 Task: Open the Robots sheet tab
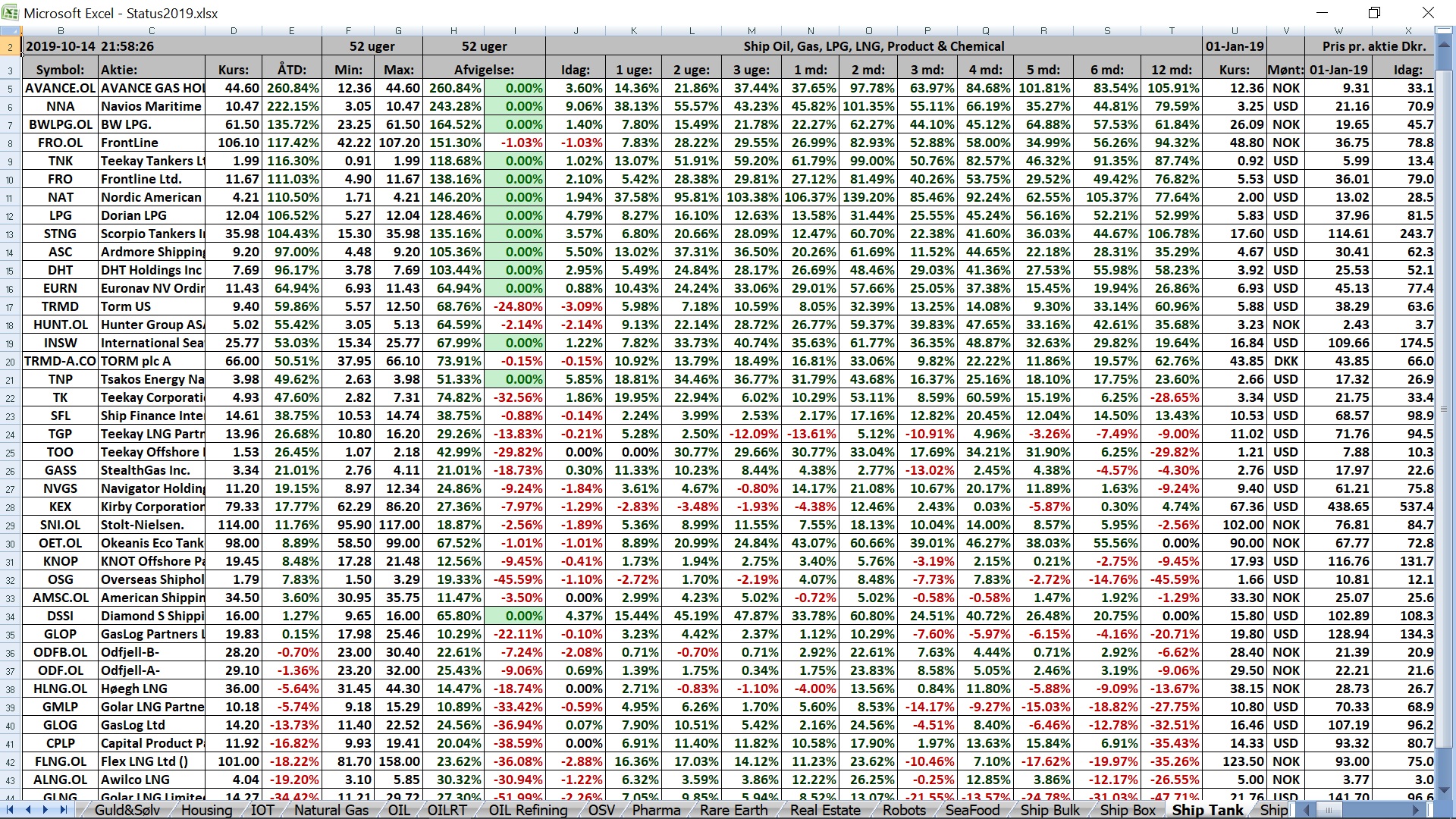tap(905, 810)
